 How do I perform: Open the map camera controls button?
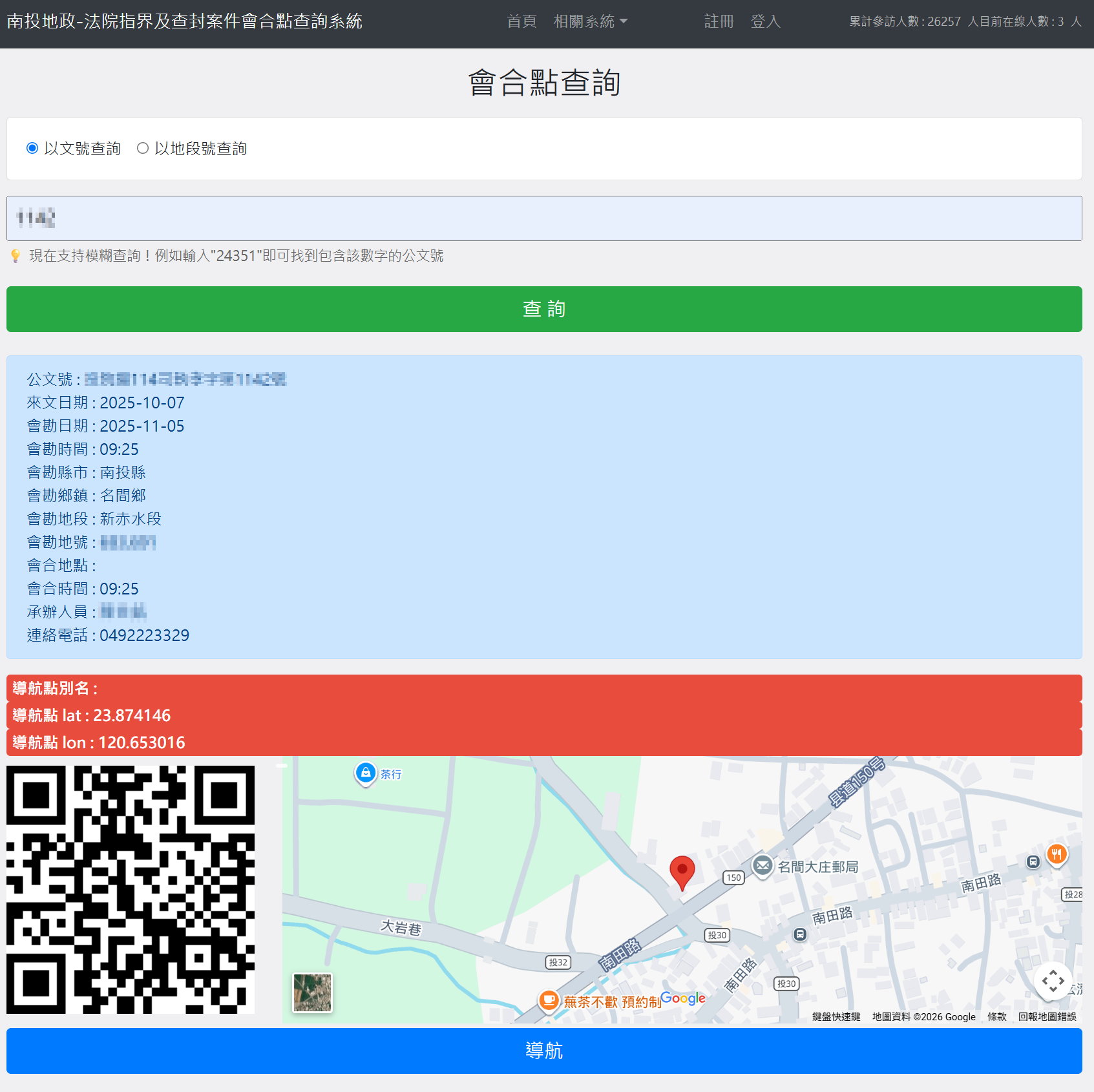point(1053,981)
